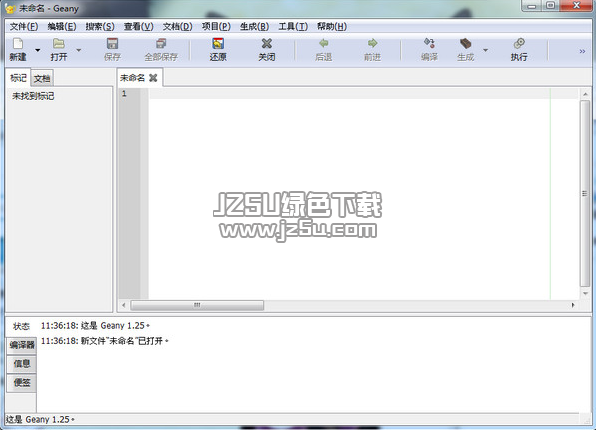Click the Revert (还原) toolbar icon
596x430 pixels.
pyautogui.click(x=218, y=44)
